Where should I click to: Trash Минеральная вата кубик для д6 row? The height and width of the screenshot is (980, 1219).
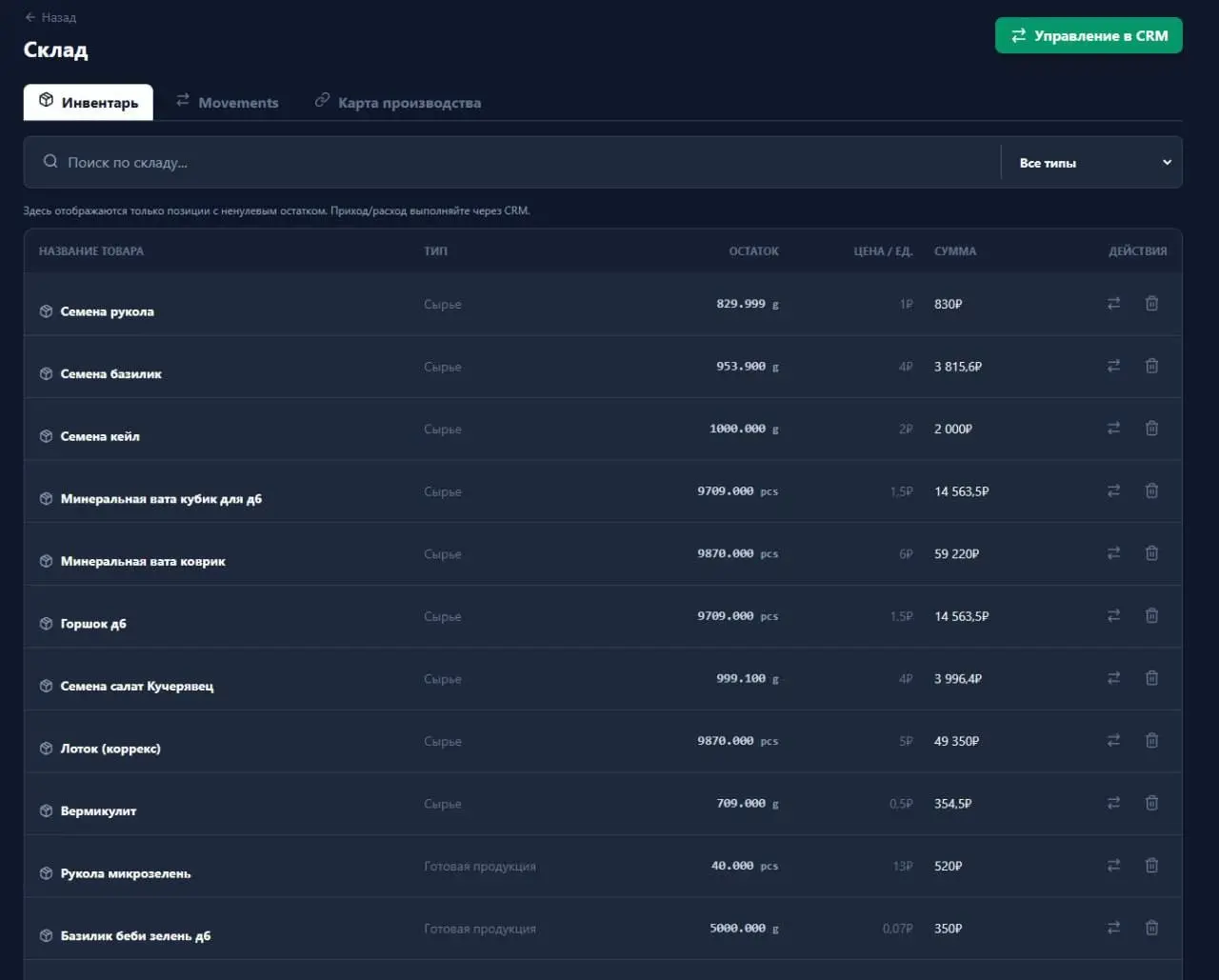pos(1151,490)
